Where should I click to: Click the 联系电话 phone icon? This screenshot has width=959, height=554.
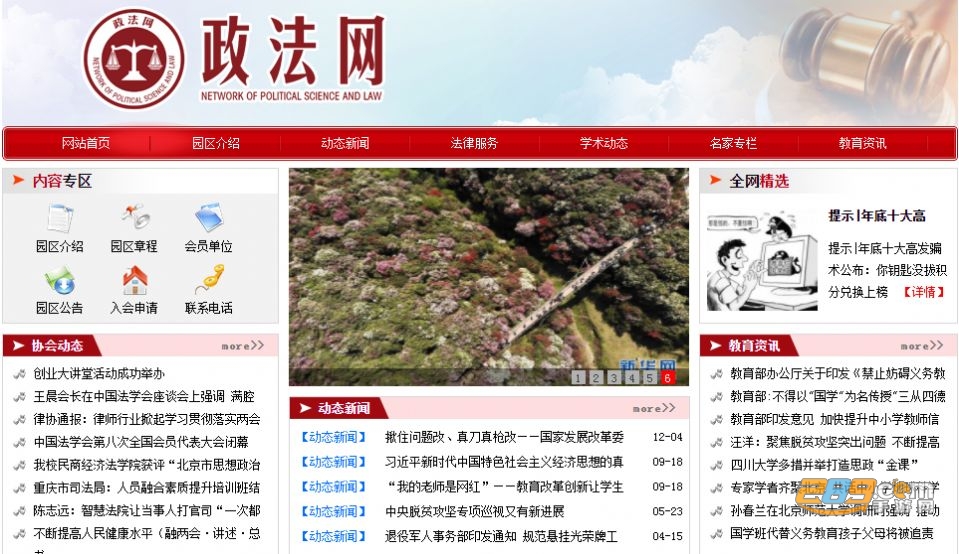(x=208, y=279)
